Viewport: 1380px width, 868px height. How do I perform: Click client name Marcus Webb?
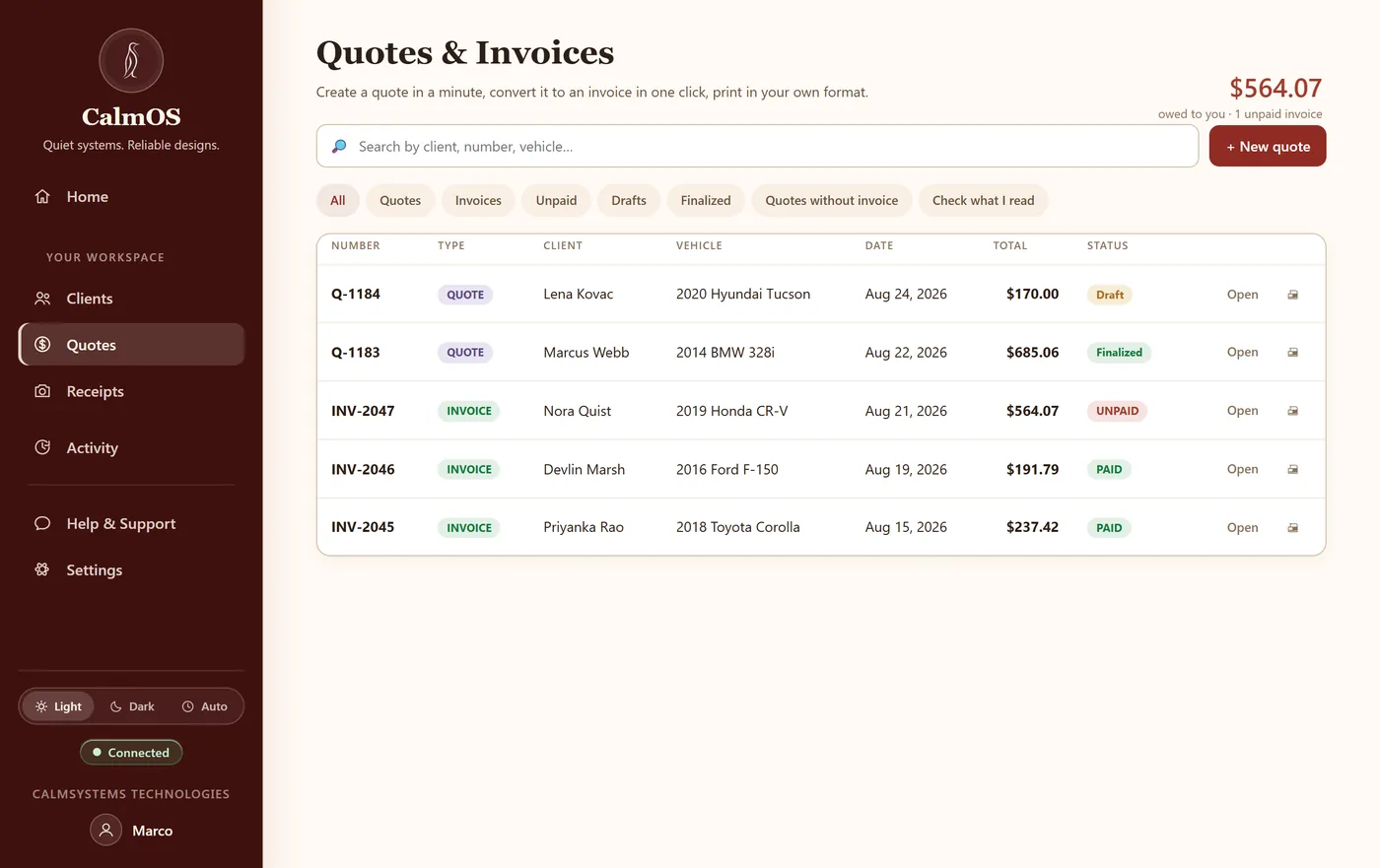coord(586,352)
